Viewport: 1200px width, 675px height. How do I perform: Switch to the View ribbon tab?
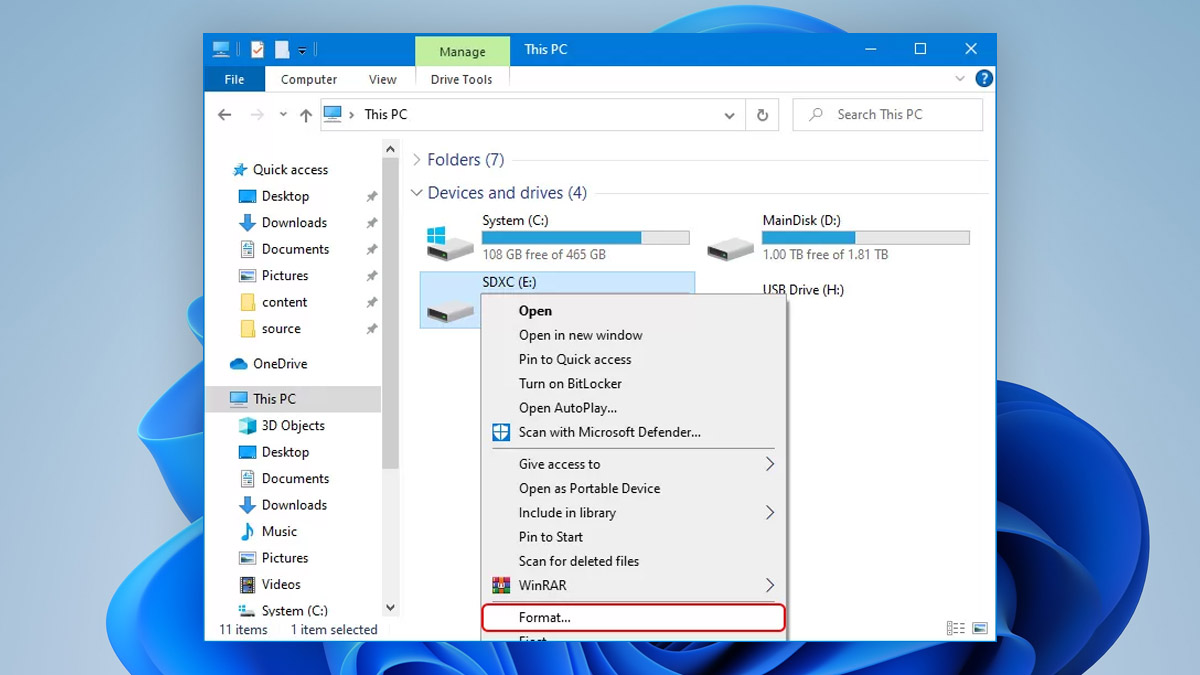click(382, 79)
